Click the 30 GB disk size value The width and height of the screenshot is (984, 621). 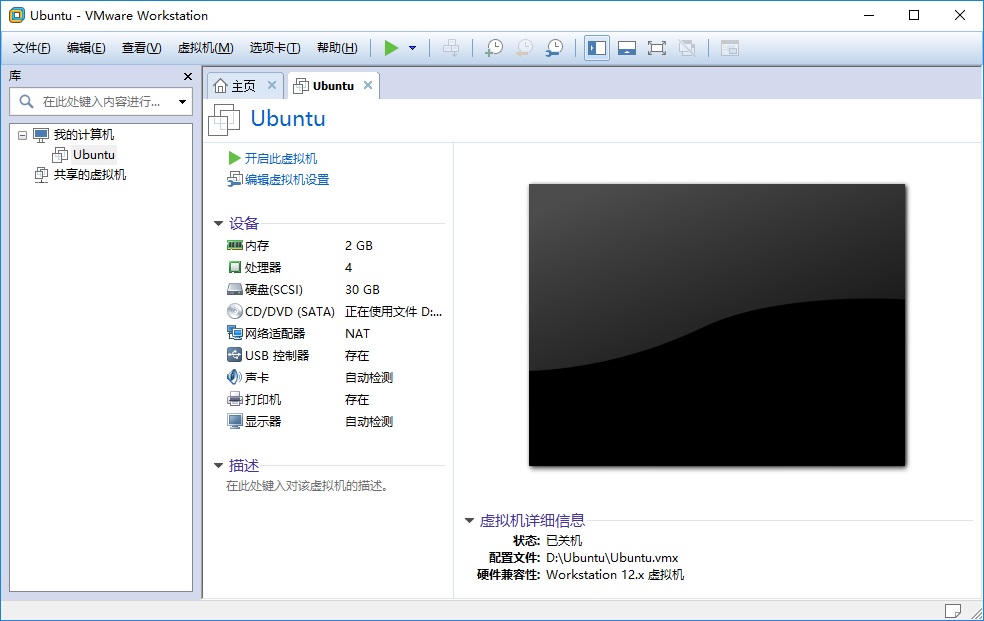(362, 290)
